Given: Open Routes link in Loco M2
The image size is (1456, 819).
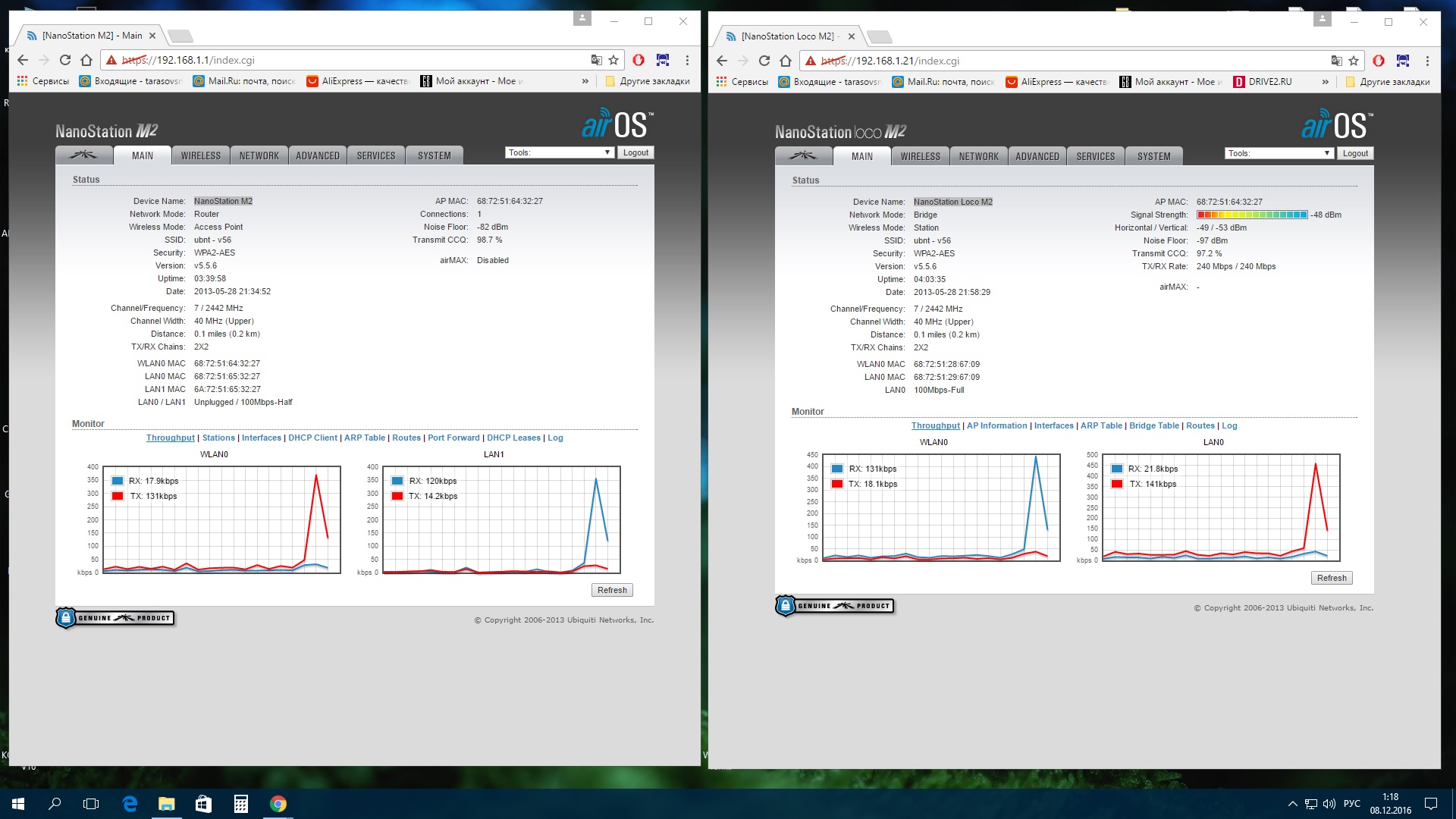Looking at the screenshot, I should tap(1200, 425).
